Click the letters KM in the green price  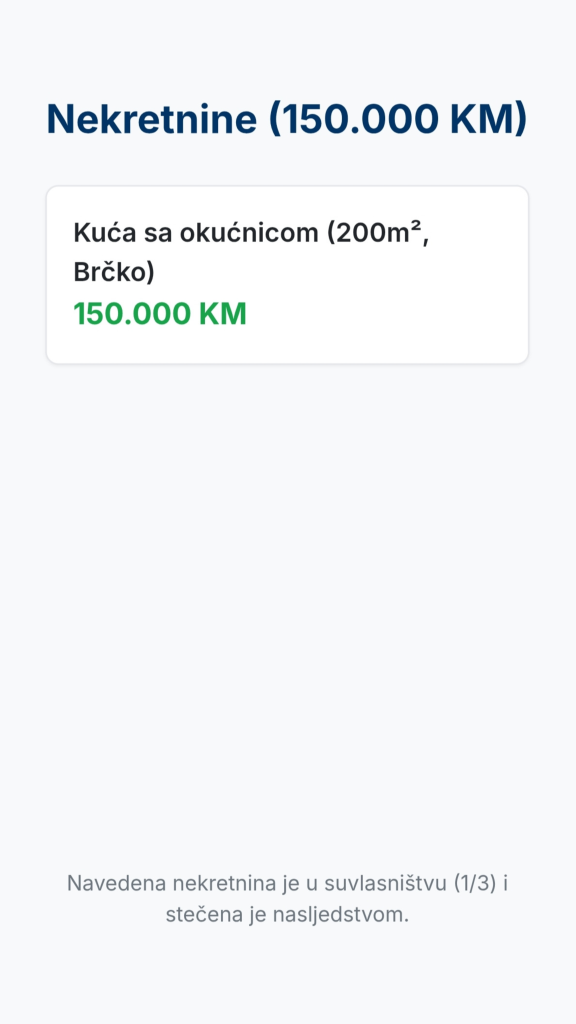click(x=223, y=314)
